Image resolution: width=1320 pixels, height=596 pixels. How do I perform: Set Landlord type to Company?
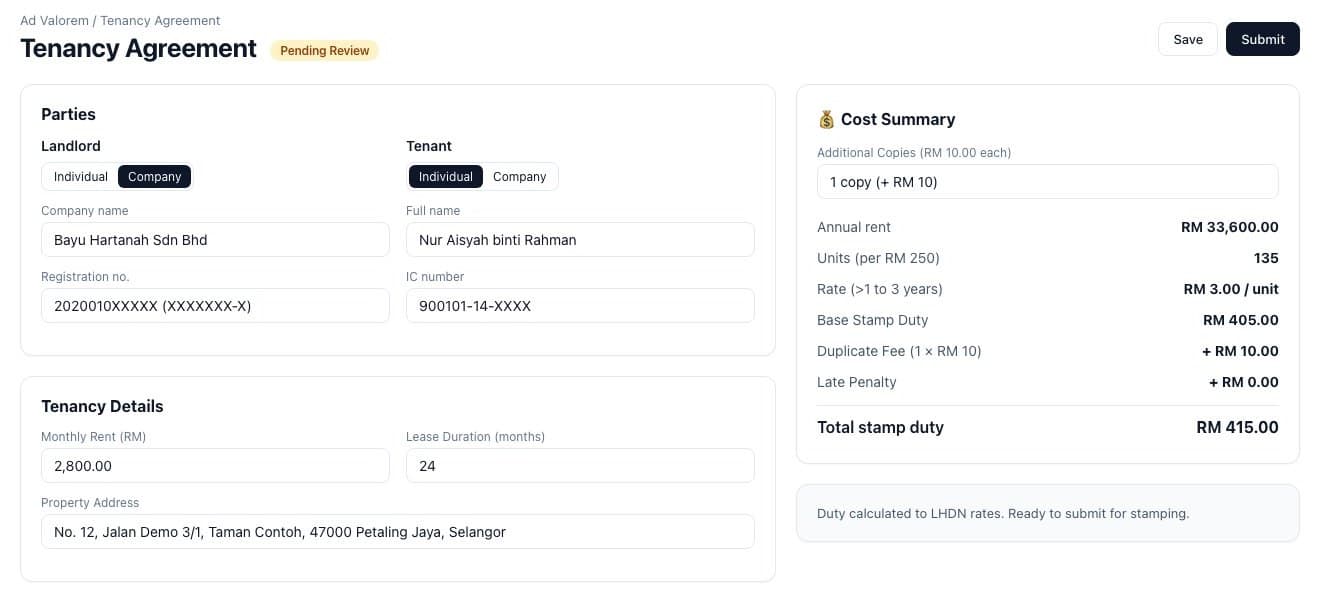pos(155,177)
